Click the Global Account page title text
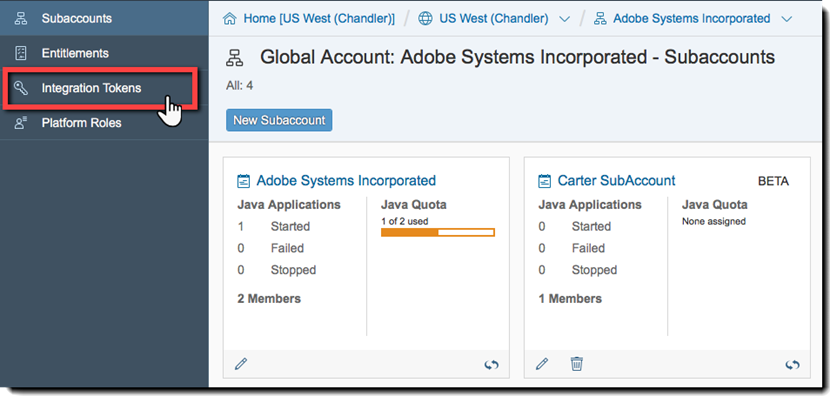The height and width of the screenshot is (396, 830). point(517,57)
